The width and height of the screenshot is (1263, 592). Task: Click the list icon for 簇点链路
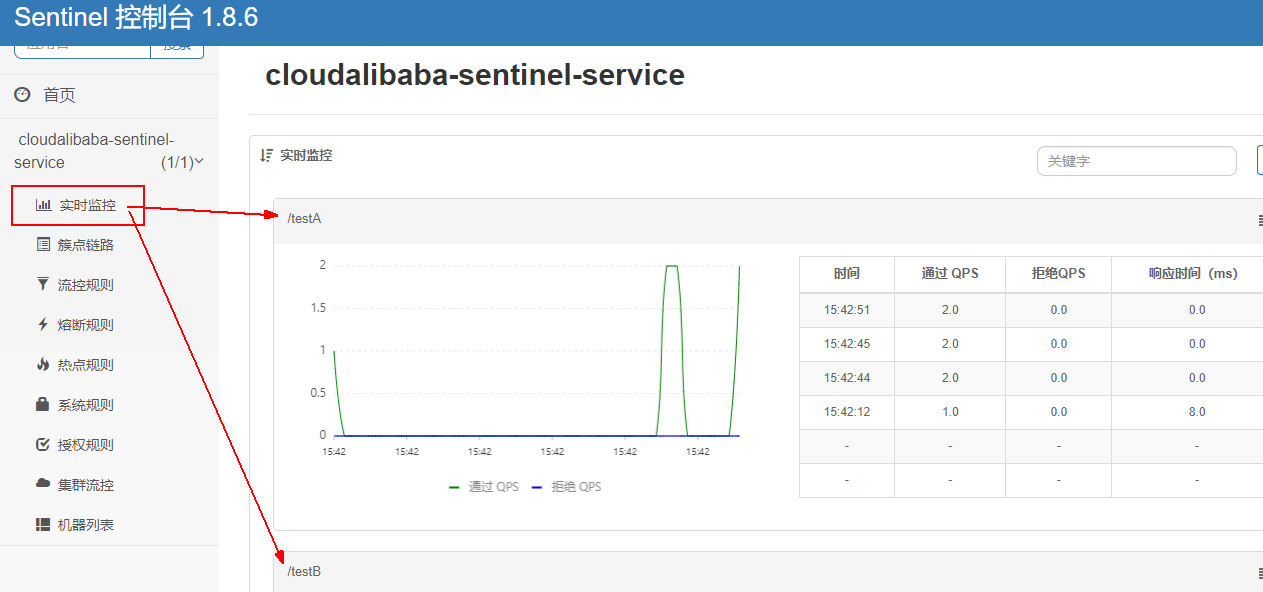[43, 244]
